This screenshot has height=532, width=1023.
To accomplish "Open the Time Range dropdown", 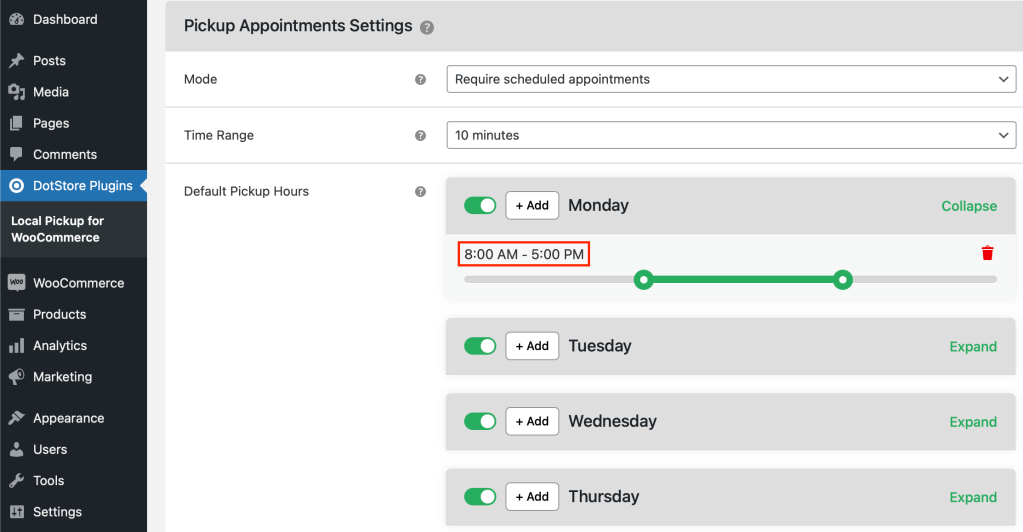I will coord(731,135).
